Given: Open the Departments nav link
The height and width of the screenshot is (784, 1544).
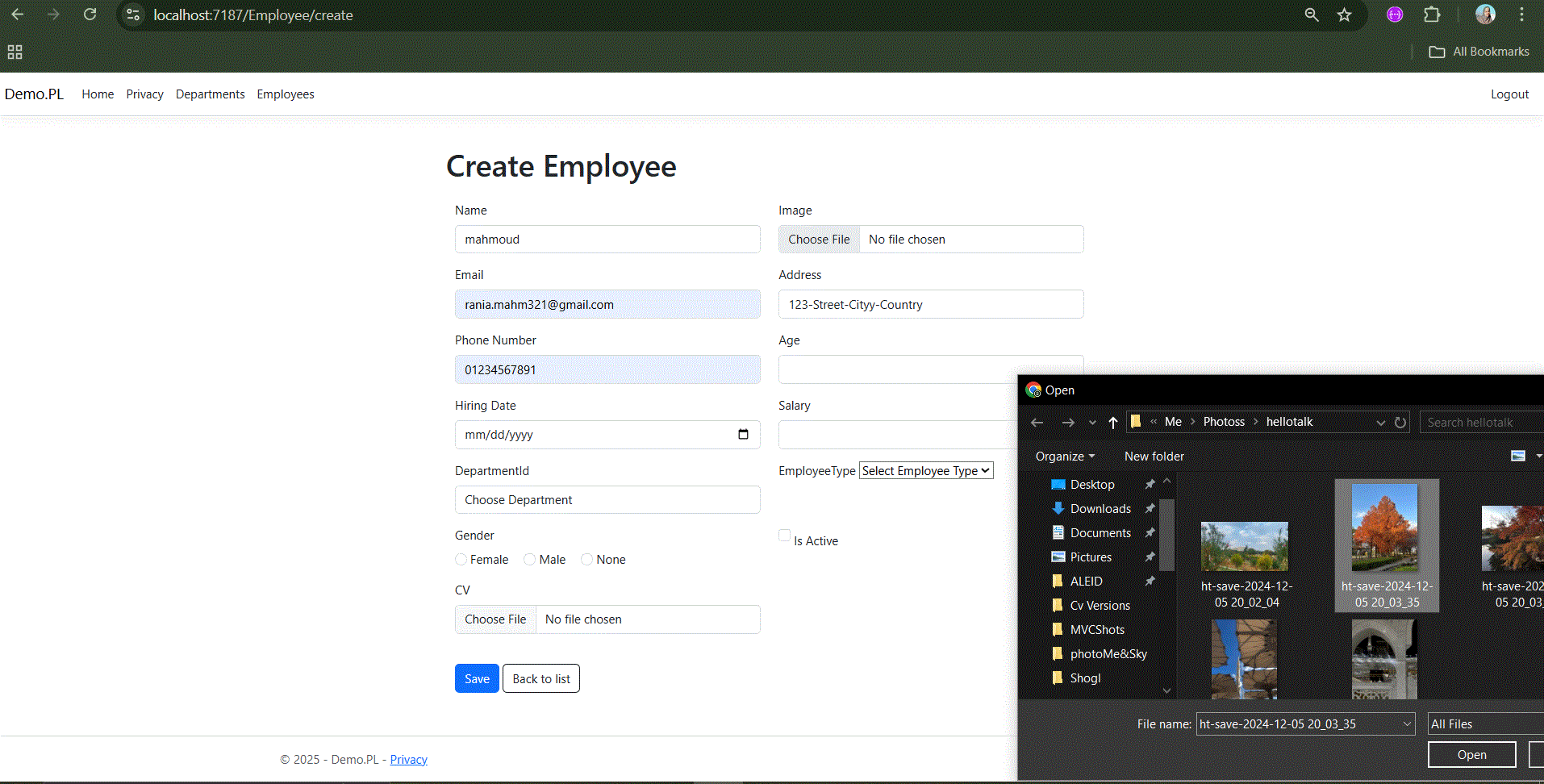Looking at the screenshot, I should 211,94.
